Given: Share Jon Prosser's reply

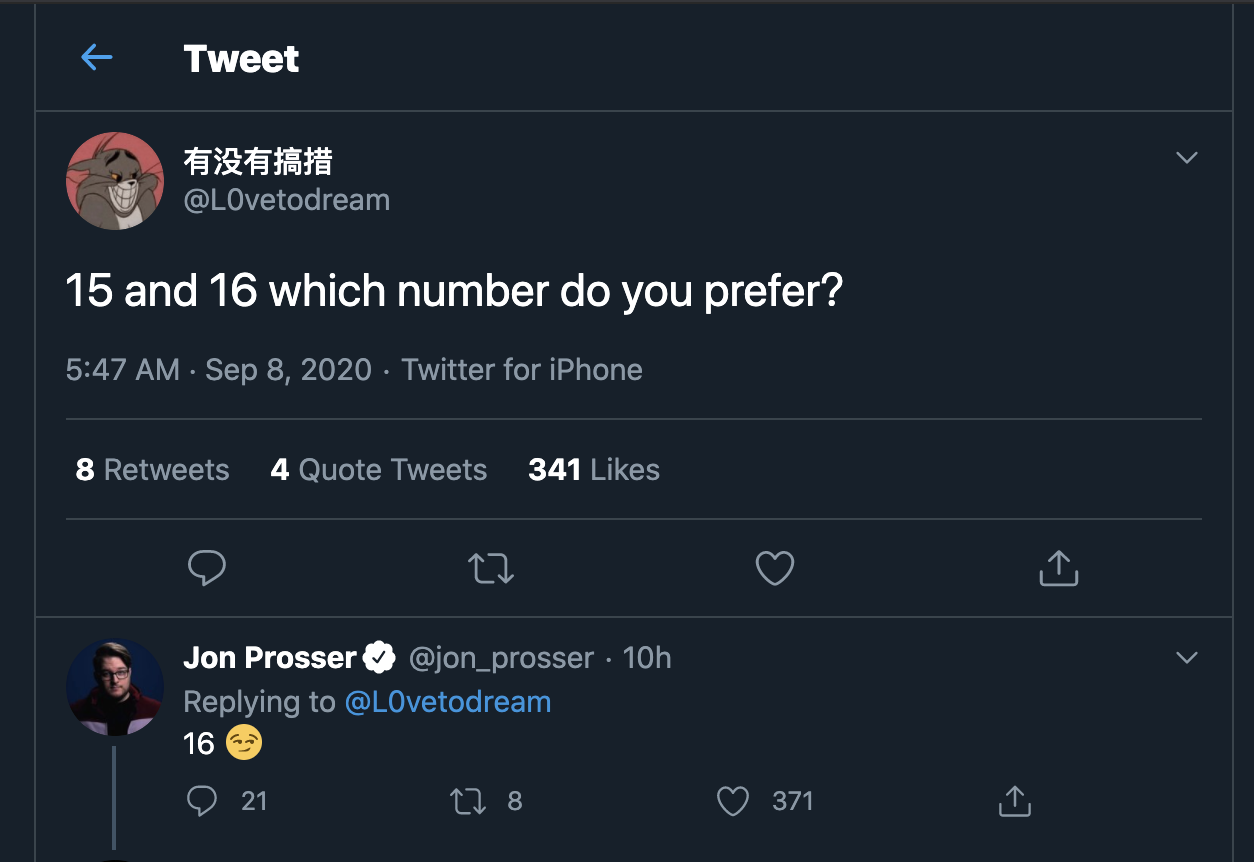Looking at the screenshot, I should tap(1014, 801).
